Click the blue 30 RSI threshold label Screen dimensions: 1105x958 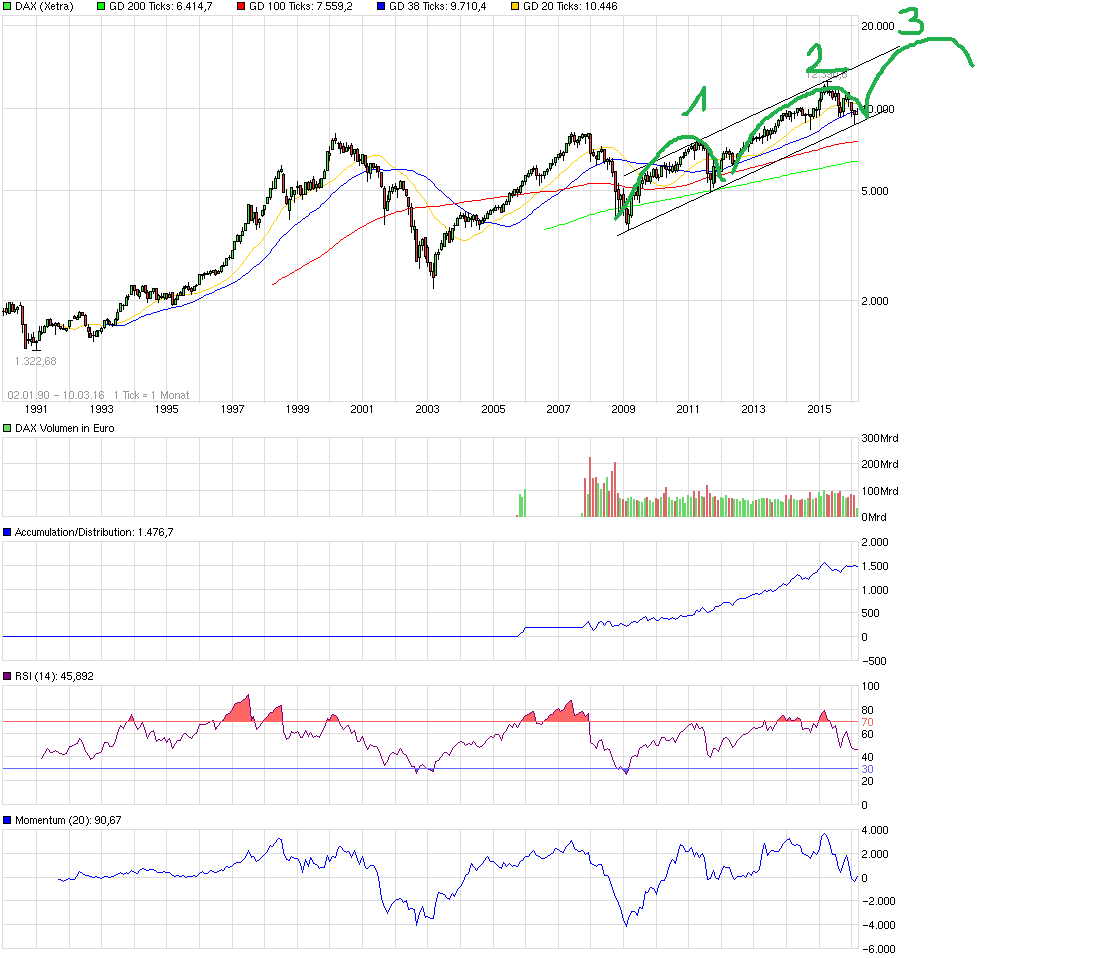point(868,770)
